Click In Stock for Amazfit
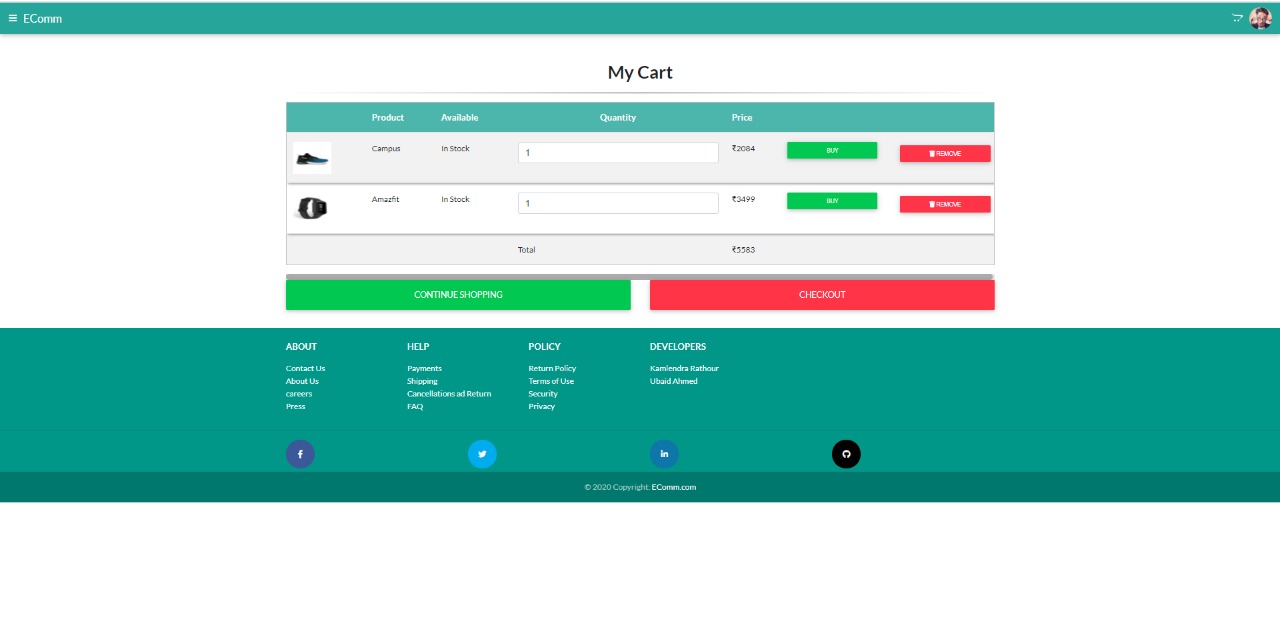The height and width of the screenshot is (619, 1280). tap(455, 199)
